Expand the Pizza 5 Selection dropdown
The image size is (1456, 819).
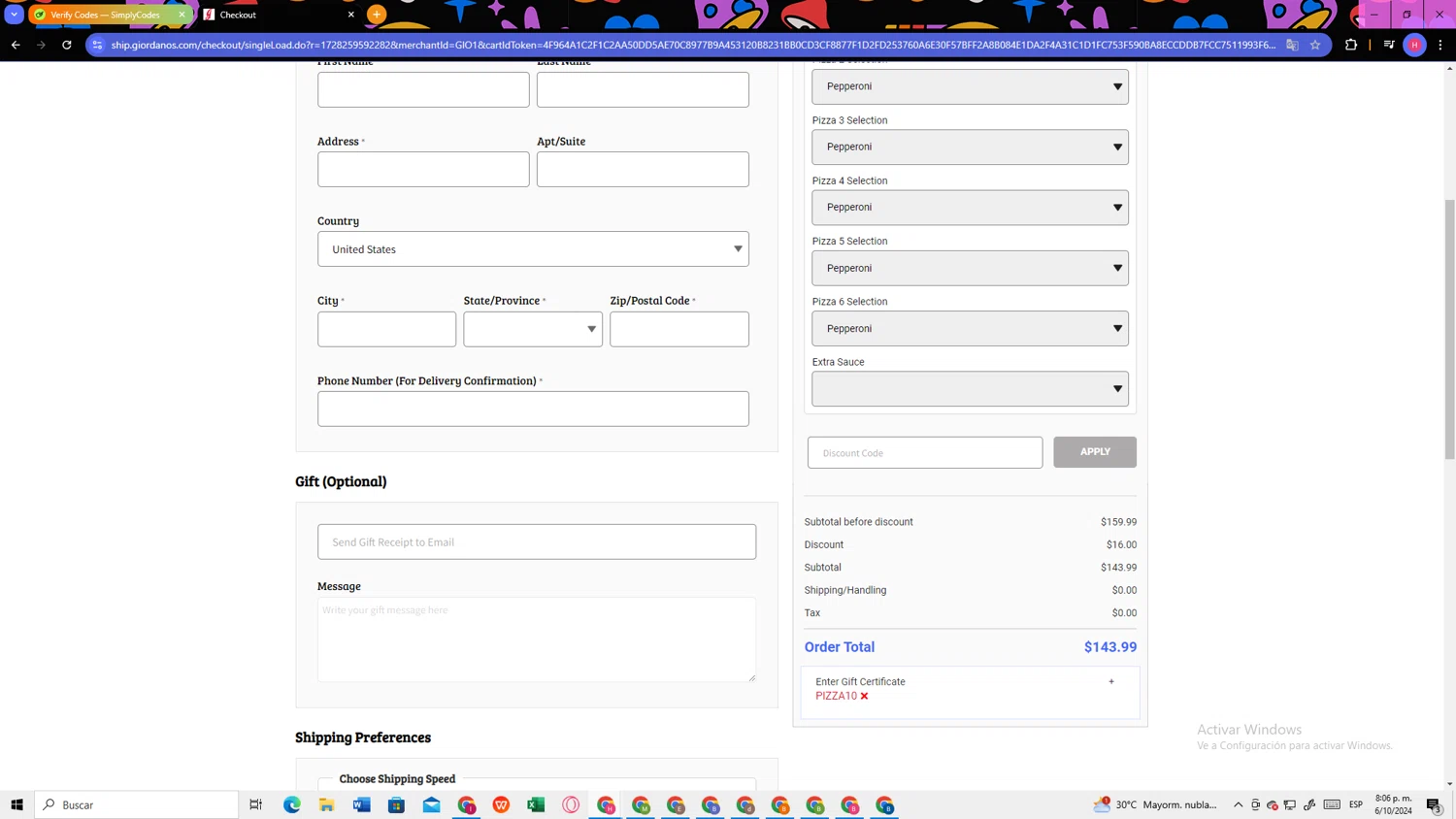(971, 268)
